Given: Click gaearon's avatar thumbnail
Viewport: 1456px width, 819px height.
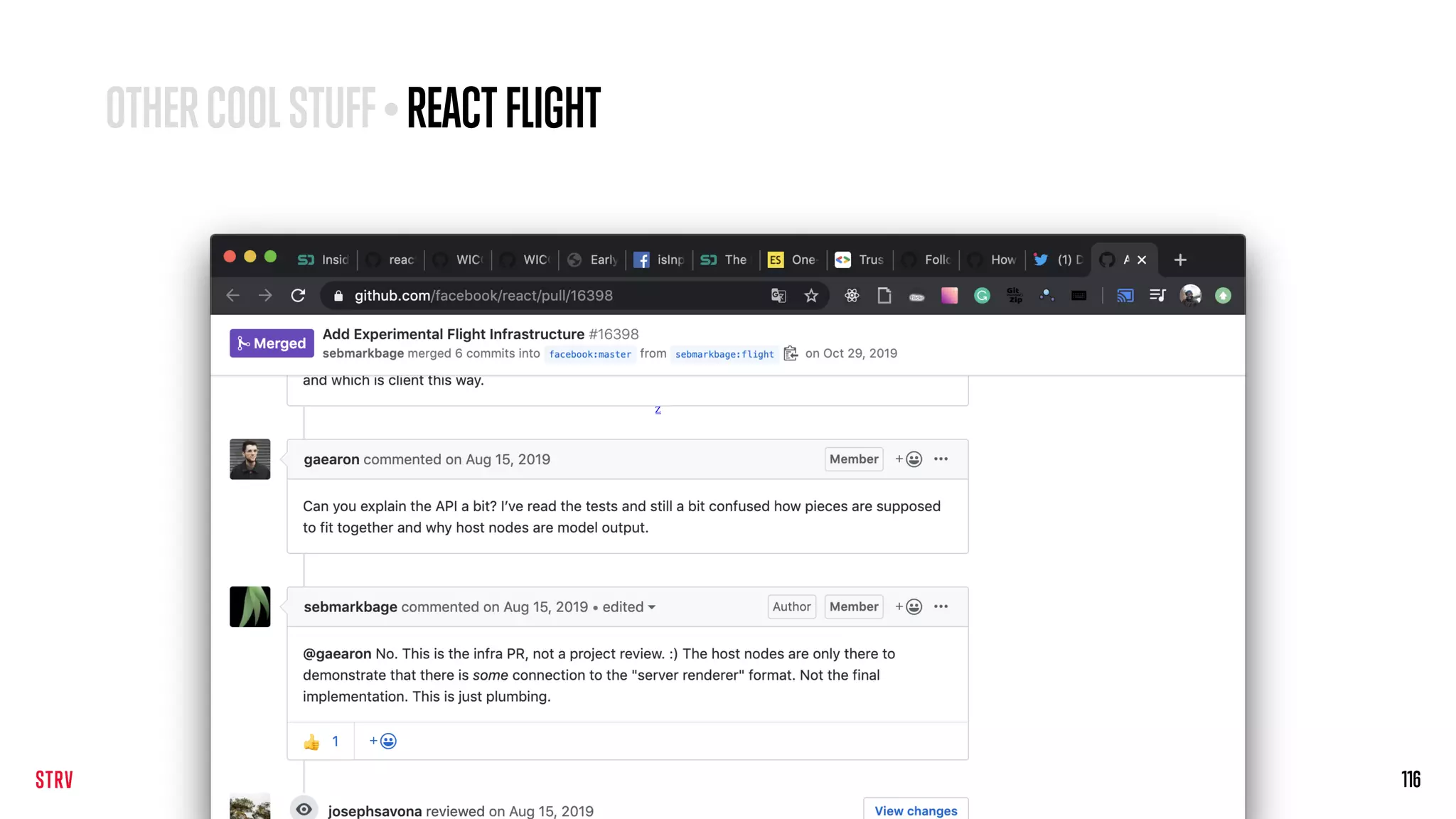Looking at the screenshot, I should coord(250,459).
